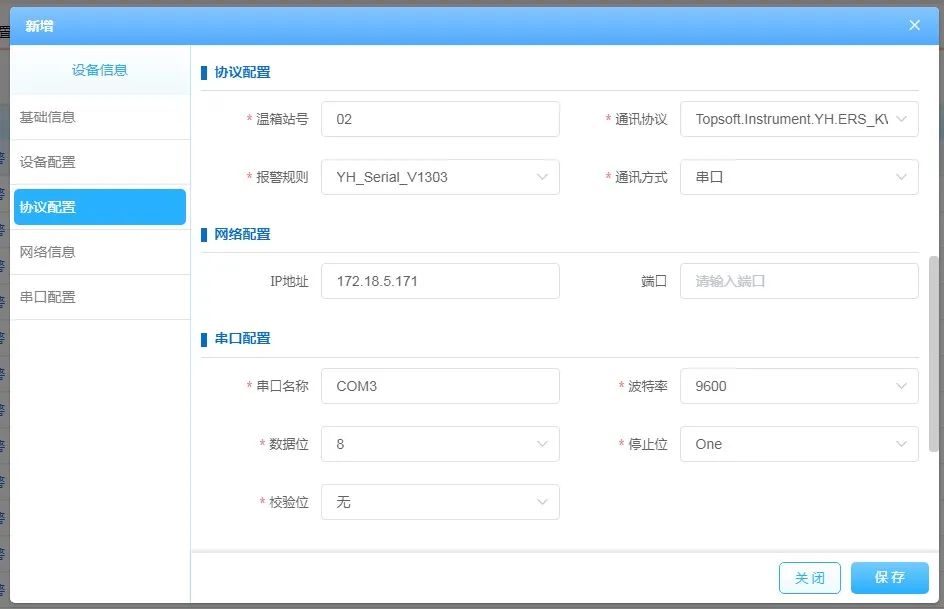Open the 校验位 无 dropdown
This screenshot has width=944, height=609.
[x=440, y=502]
